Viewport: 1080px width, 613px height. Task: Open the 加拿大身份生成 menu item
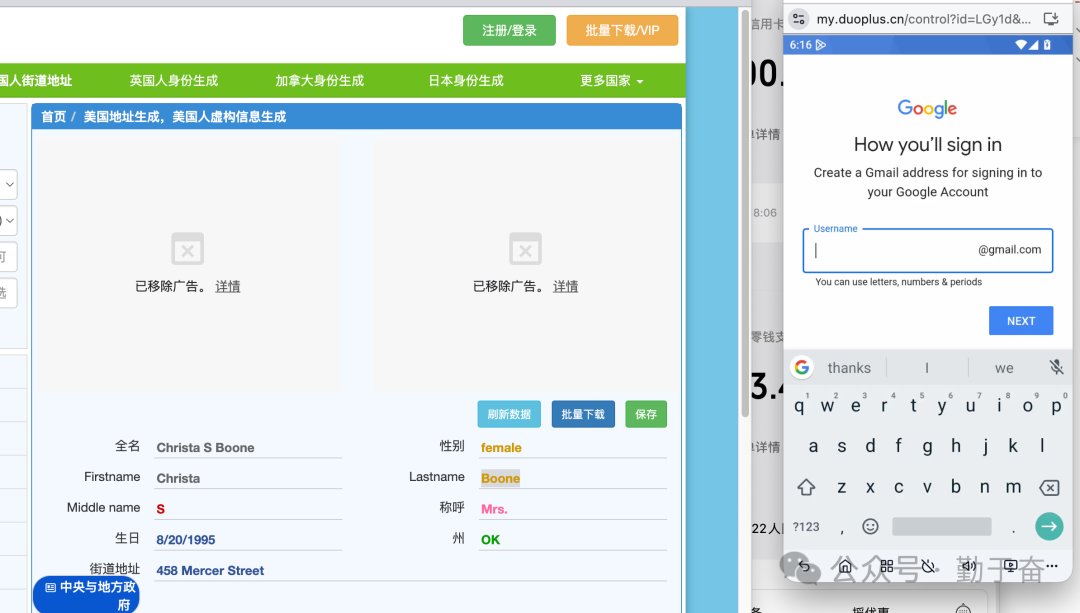tap(320, 81)
